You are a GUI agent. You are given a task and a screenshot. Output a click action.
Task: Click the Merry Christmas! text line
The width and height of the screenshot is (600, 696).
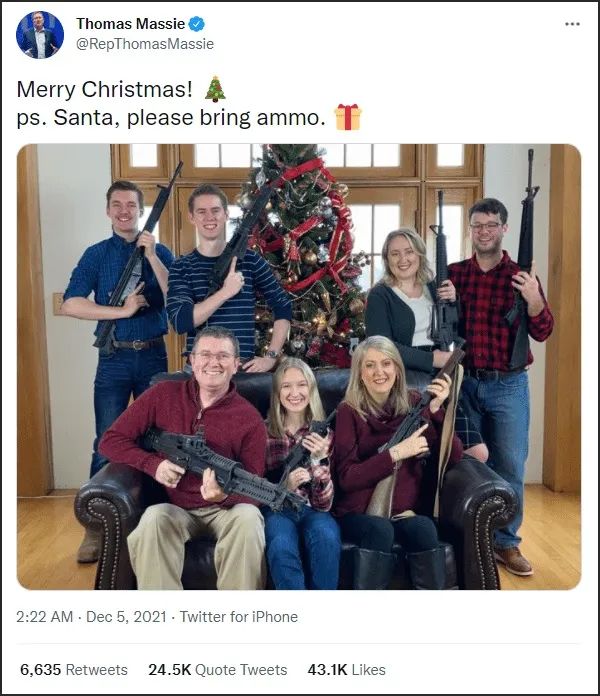[105, 89]
